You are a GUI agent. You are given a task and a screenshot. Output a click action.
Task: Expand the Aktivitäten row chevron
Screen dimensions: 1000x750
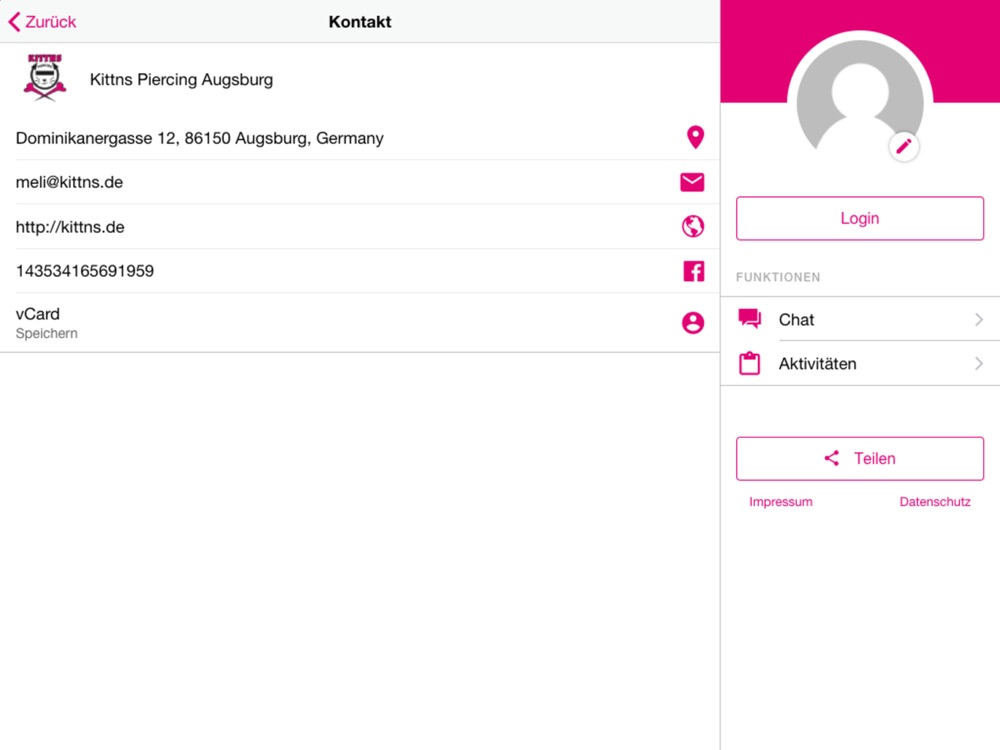pos(979,364)
